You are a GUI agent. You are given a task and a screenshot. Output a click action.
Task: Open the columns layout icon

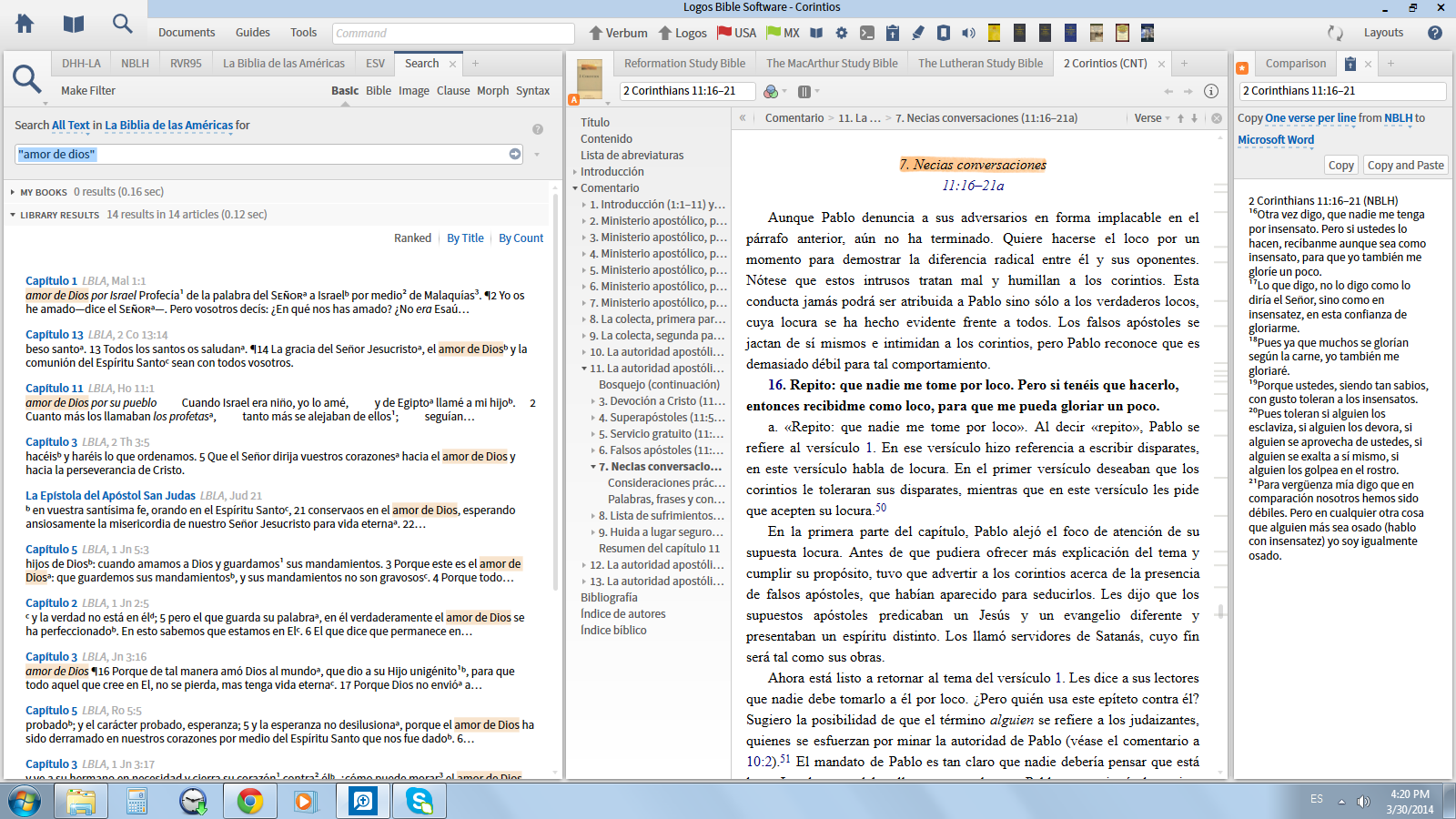pyautogui.click(x=804, y=91)
